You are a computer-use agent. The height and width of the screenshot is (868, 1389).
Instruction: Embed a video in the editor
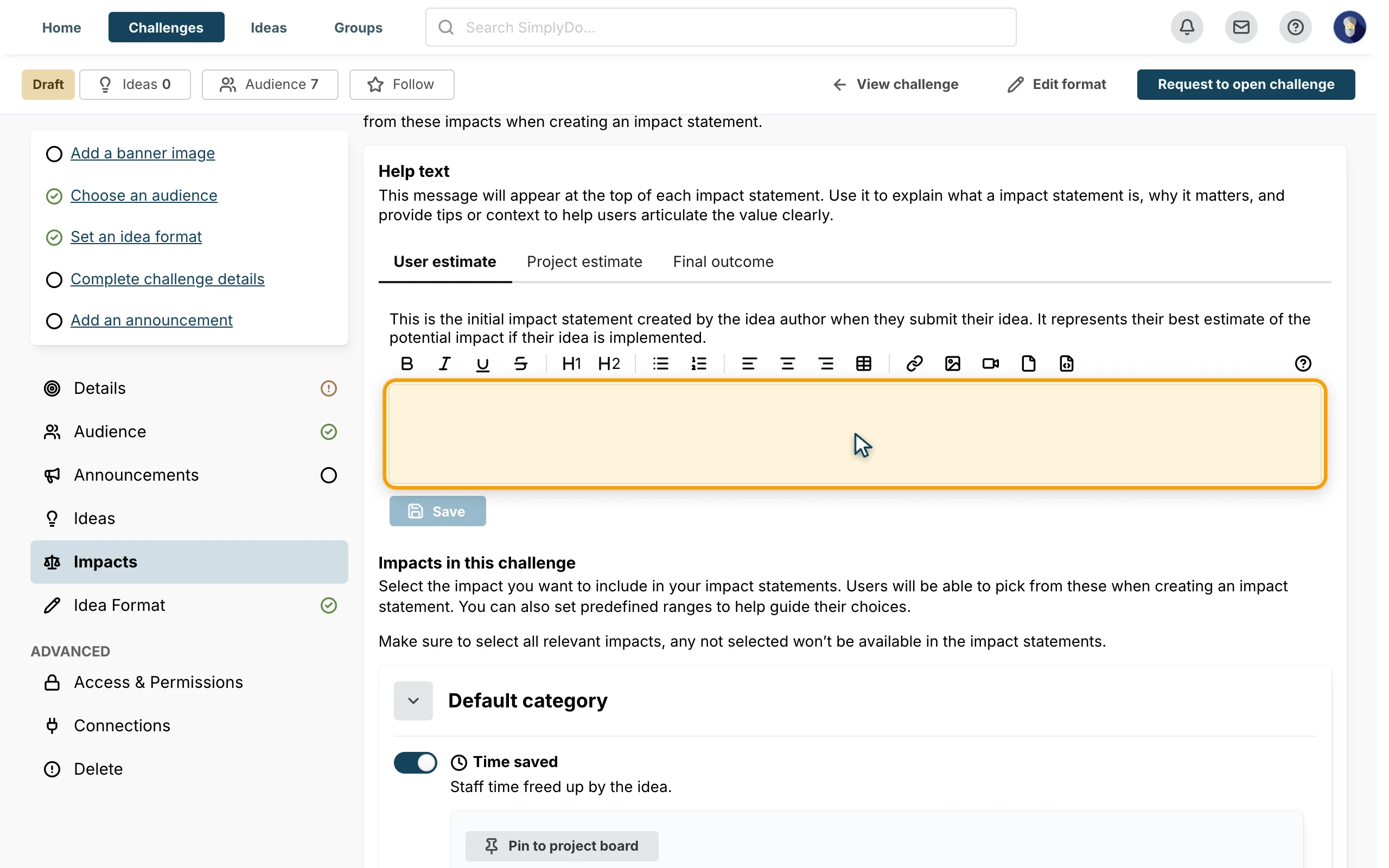[991, 364]
